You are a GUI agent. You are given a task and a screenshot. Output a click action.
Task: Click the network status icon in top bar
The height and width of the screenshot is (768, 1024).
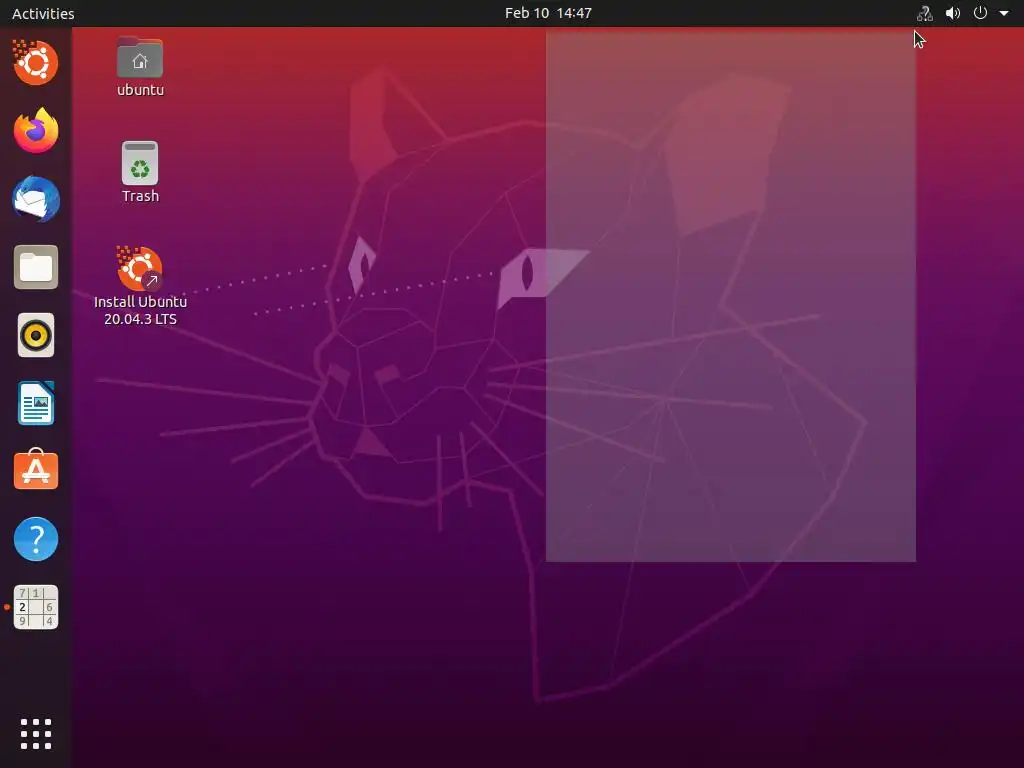[925, 13]
